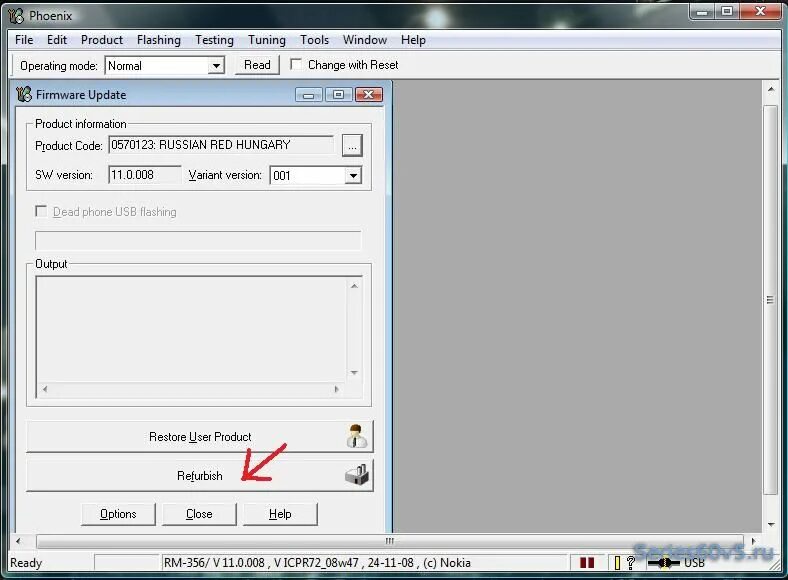Screen dimensions: 788x580
Task: Click the Output box scroll left arrow
Action: pyautogui.click(x=45, y=389)
